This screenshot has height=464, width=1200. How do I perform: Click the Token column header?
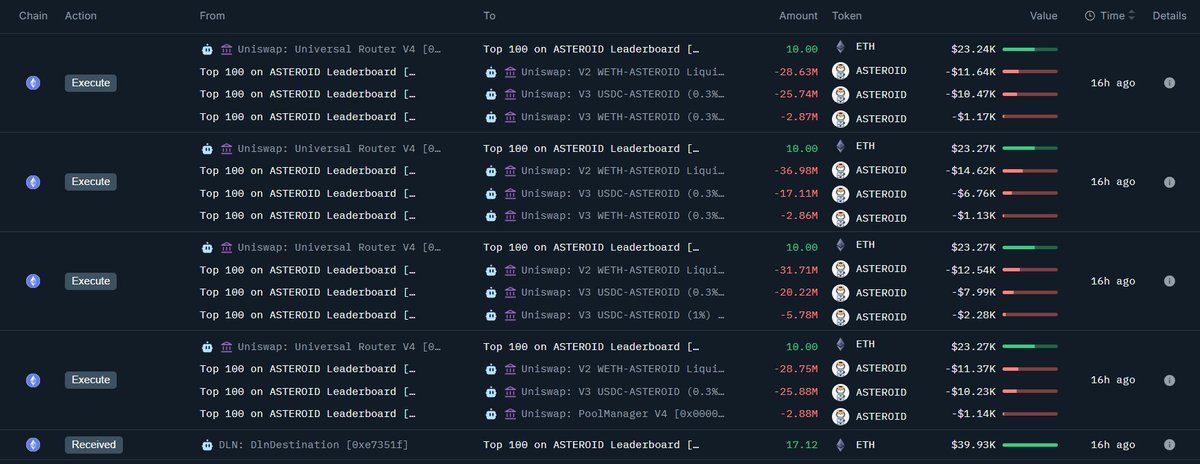[x=846, y=16]
